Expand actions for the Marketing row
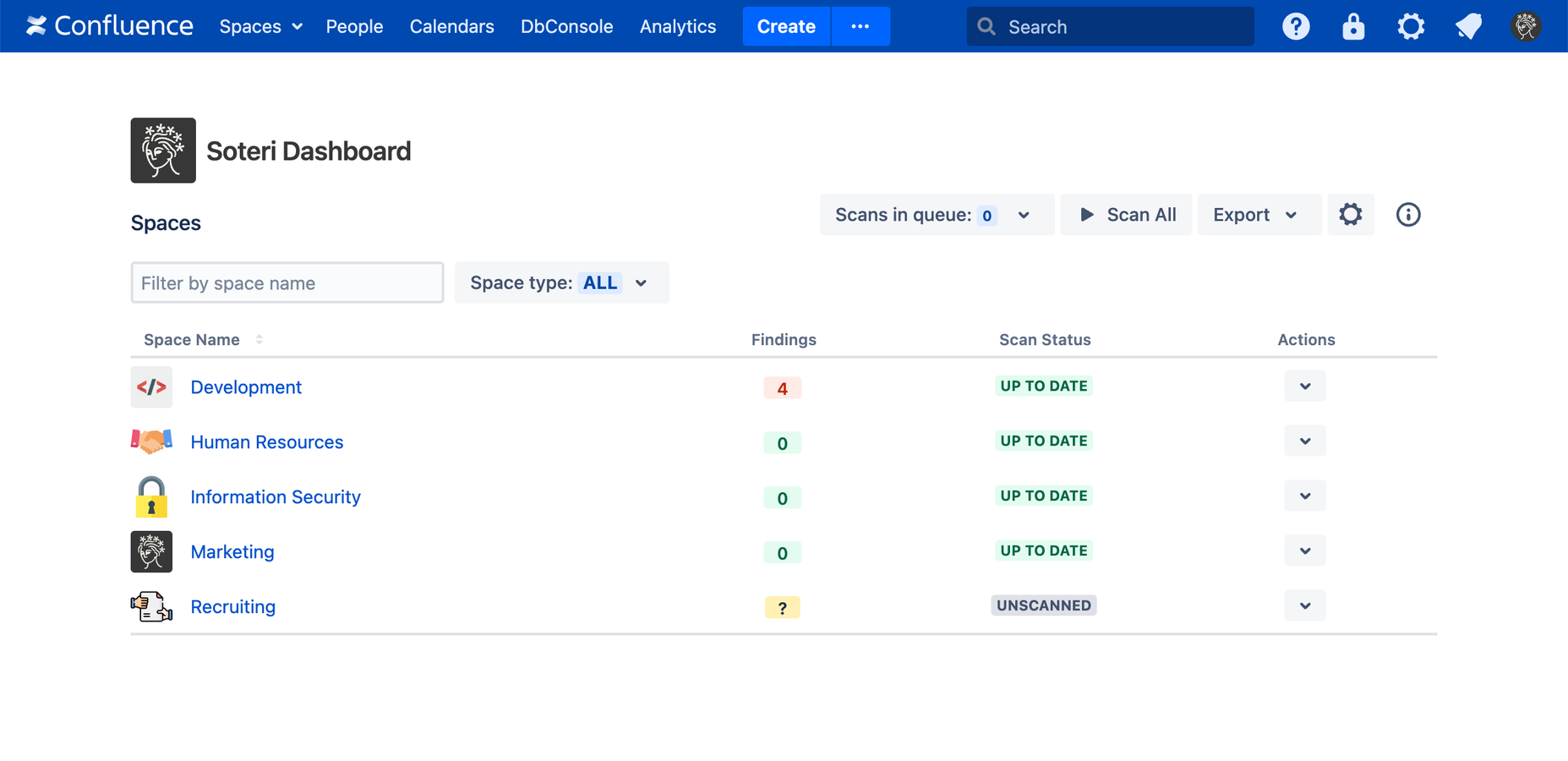 click(1305, 551)
